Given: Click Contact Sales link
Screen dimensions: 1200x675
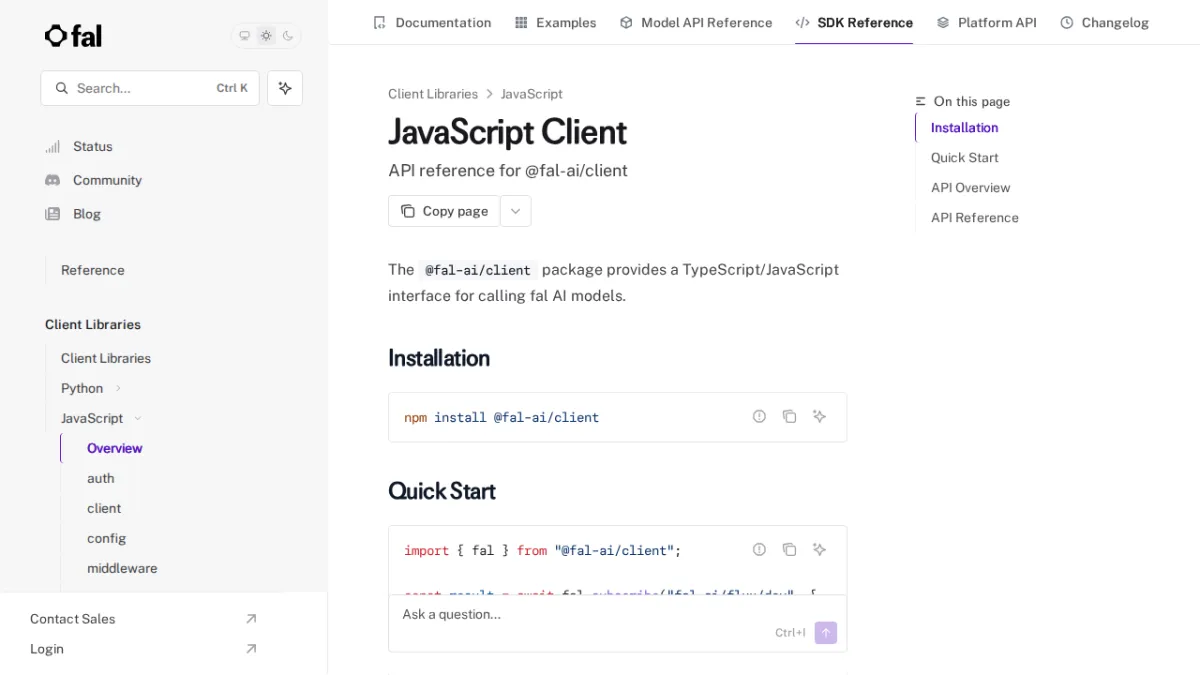Looking at the screenshot, I should coord(143,619).
